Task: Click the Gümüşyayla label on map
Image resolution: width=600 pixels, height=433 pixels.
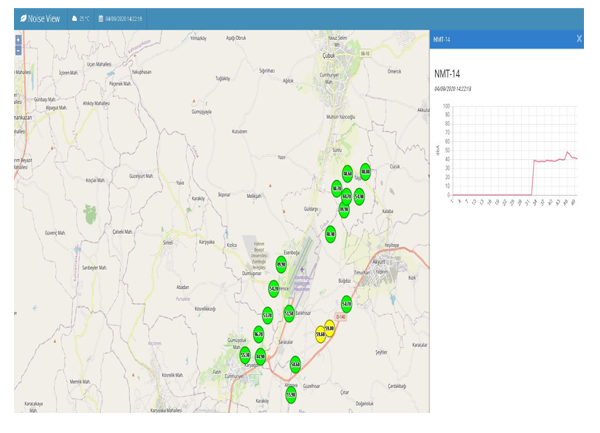Action: pos(202,112)
